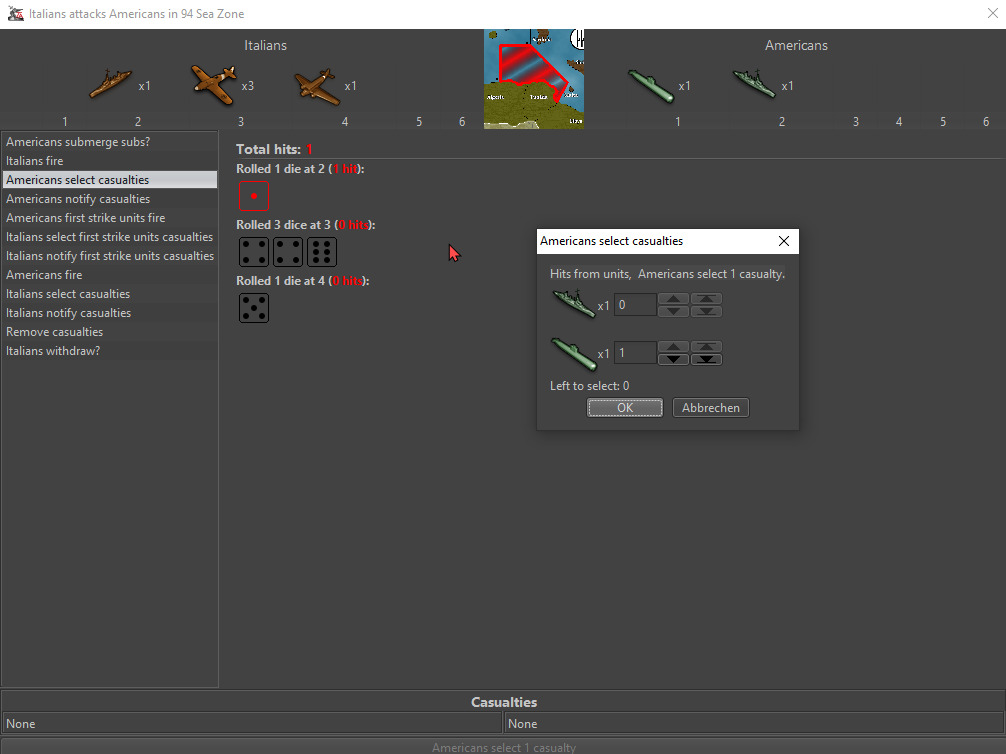1006x754 pixels.
Task: Click the red die showing one
Action: 254,196
